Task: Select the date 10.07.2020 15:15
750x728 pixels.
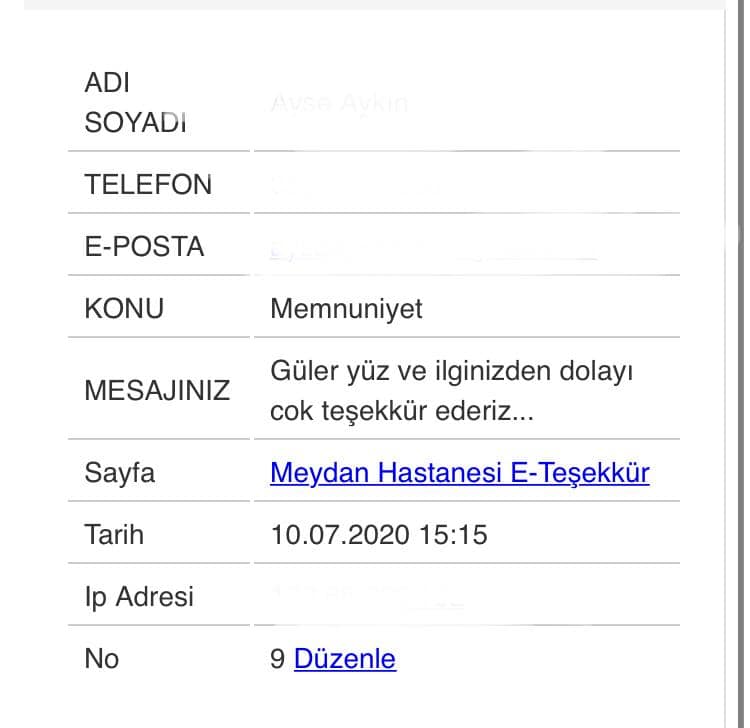Action: pos(379,535)
